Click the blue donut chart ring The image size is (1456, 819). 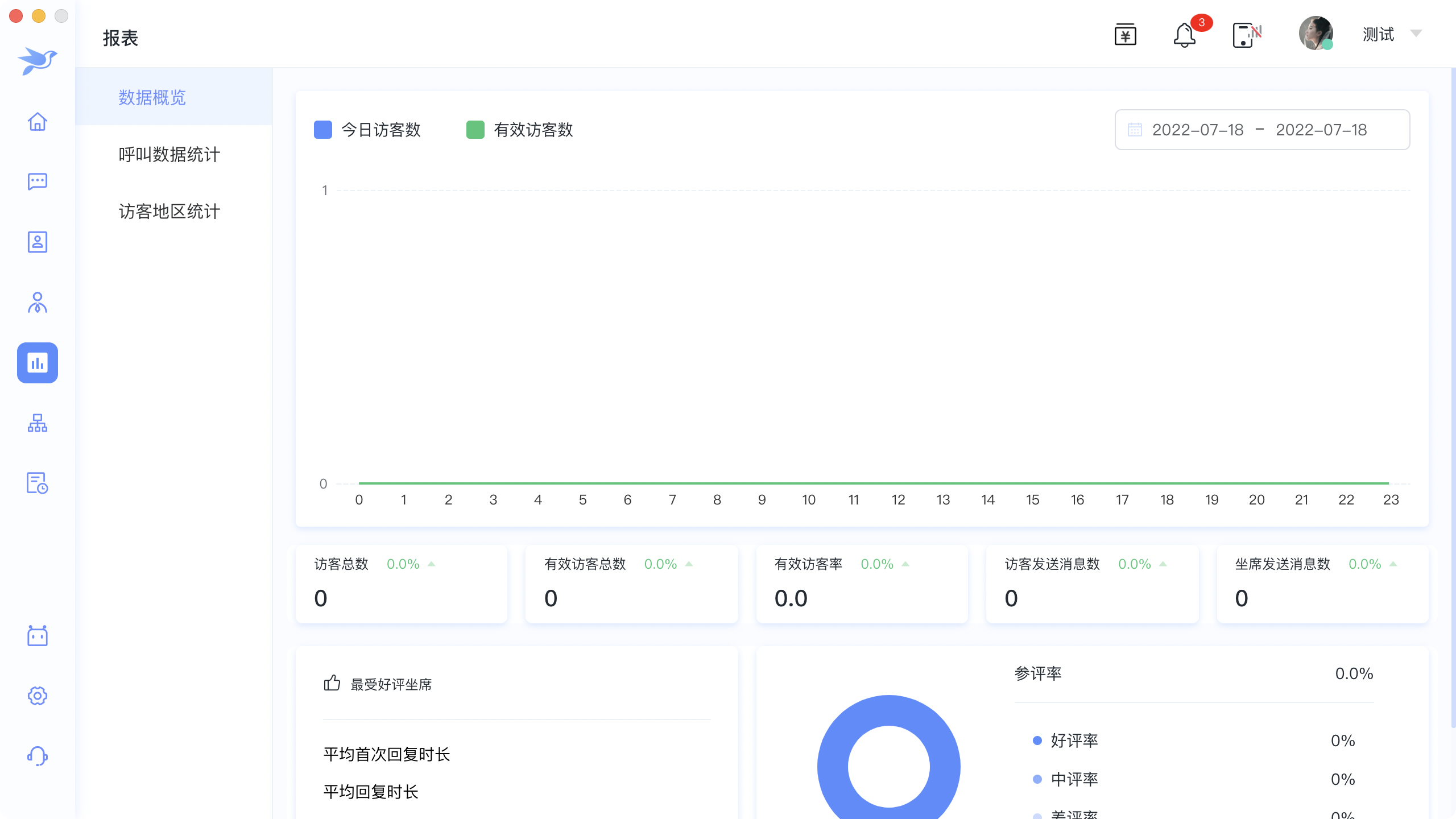(x=832, y=767)
